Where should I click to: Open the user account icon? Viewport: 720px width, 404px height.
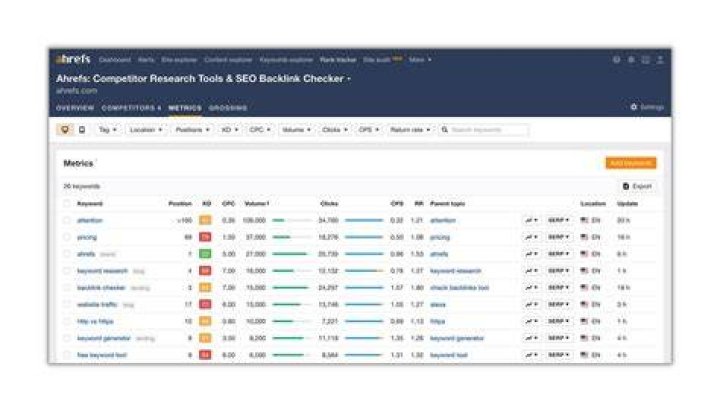coord(660,60)
